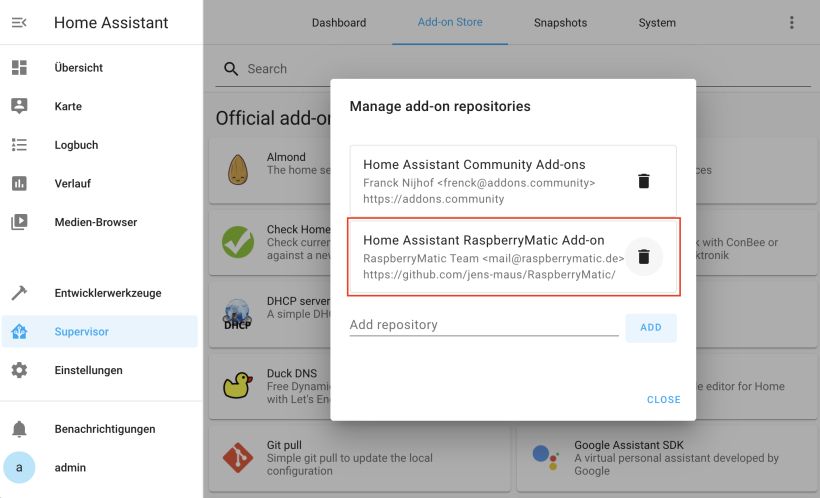820x498 pixels.
Task: Open Entwicklerwerkzeuge in the sidebar
Action: click(99, 293)
